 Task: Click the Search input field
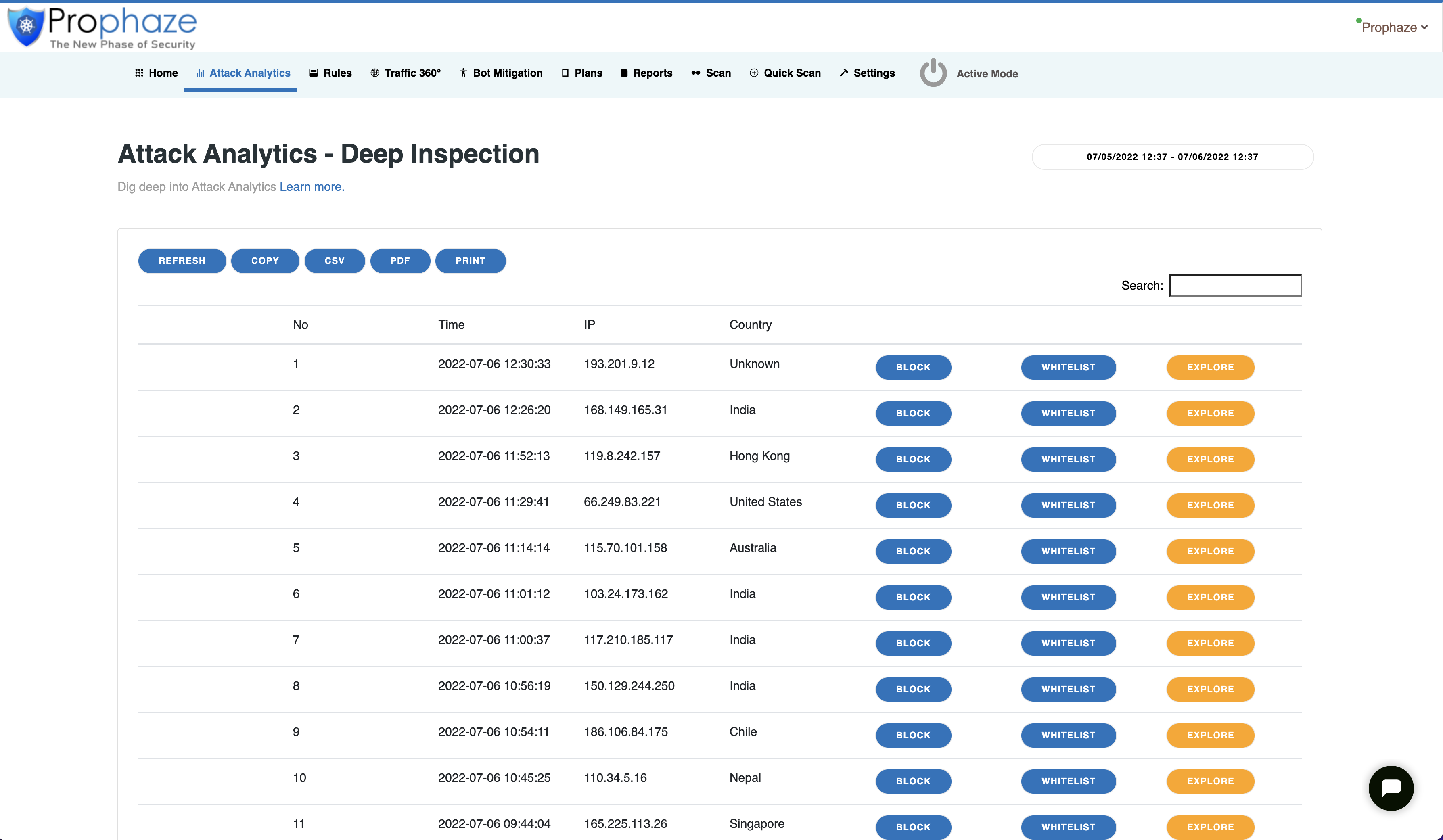point(1235,285)
